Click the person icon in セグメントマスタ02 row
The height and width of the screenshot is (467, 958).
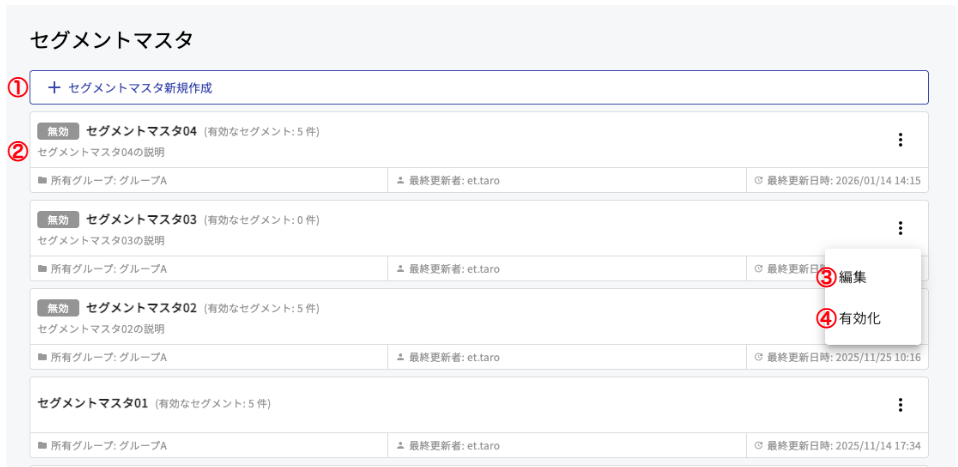point(401,357)
